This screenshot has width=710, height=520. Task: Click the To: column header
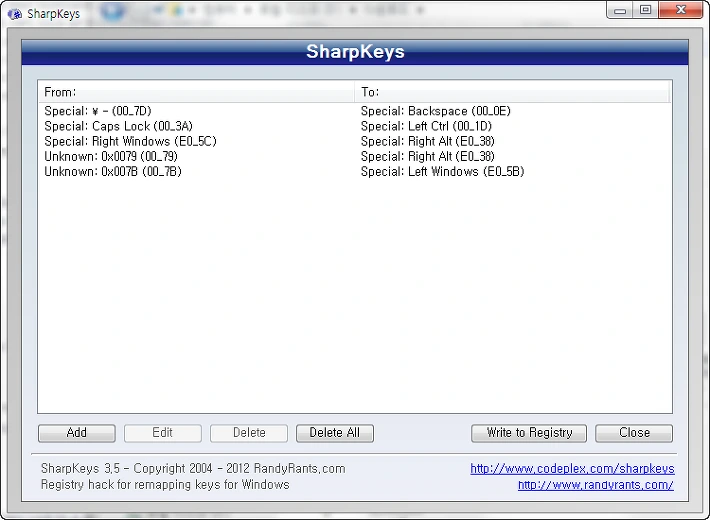[512, 92]
